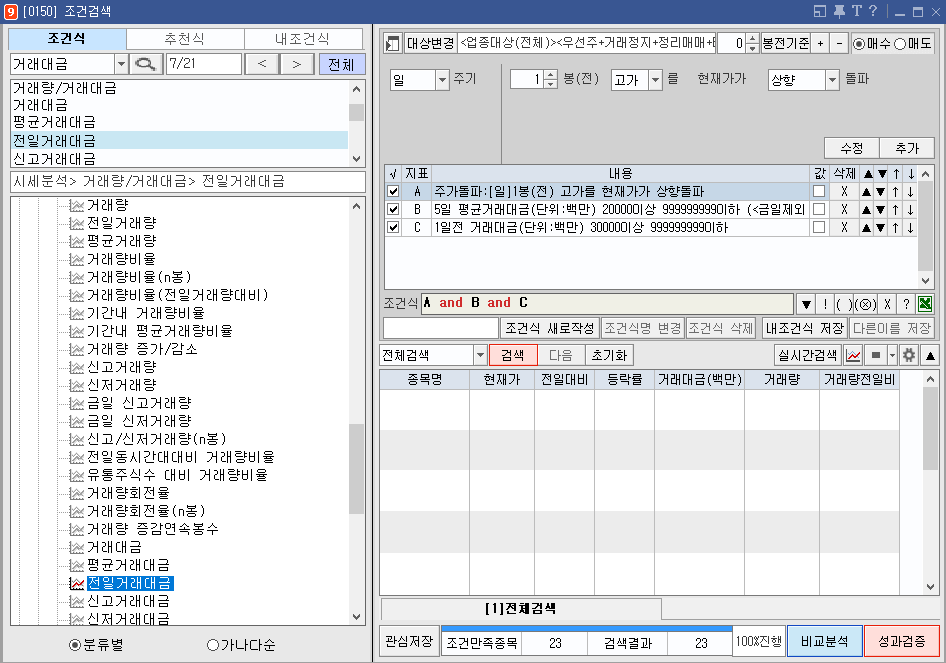
Task: Click the 성과검증 button
Action: coord(901,641)
